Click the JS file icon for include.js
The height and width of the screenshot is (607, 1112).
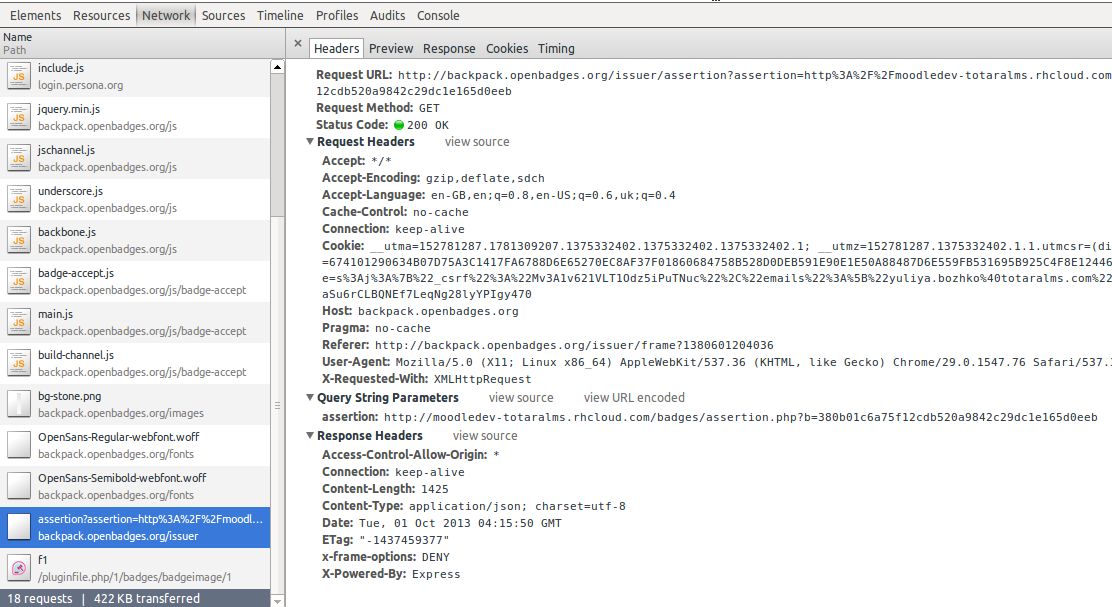coord(19,77)
